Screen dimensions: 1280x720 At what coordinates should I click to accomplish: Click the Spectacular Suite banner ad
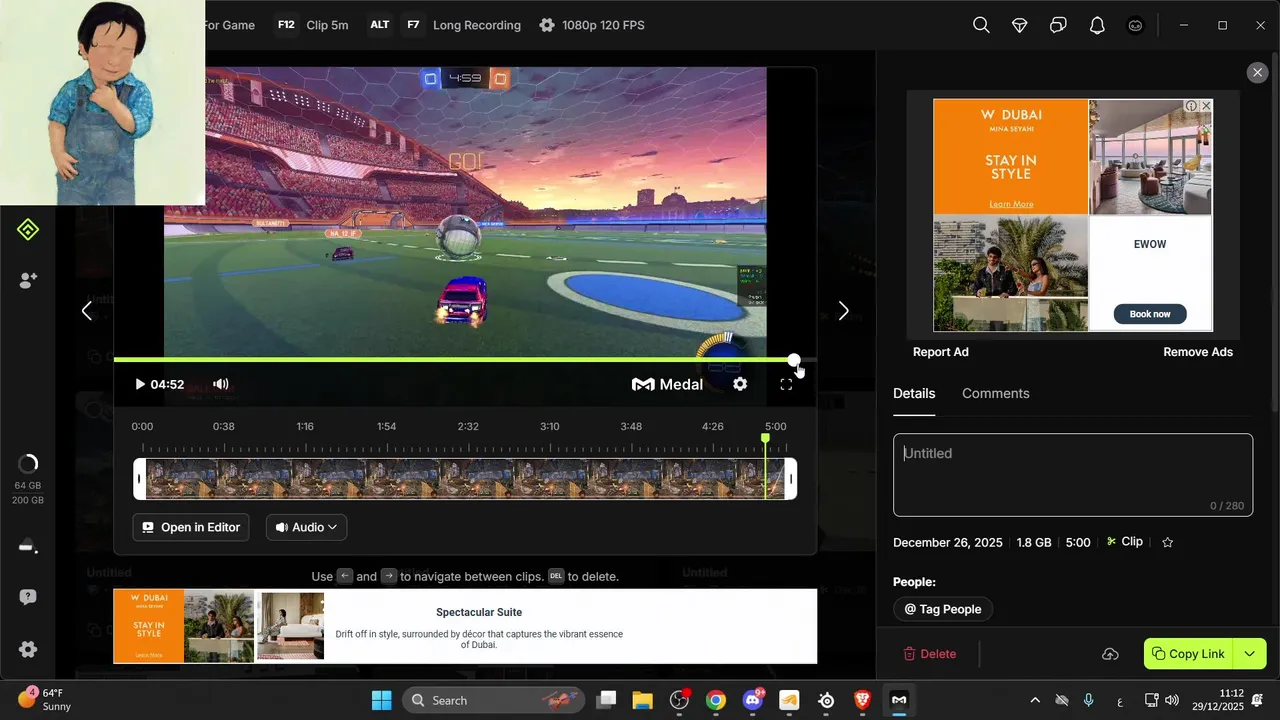click(x=465, y=626)
